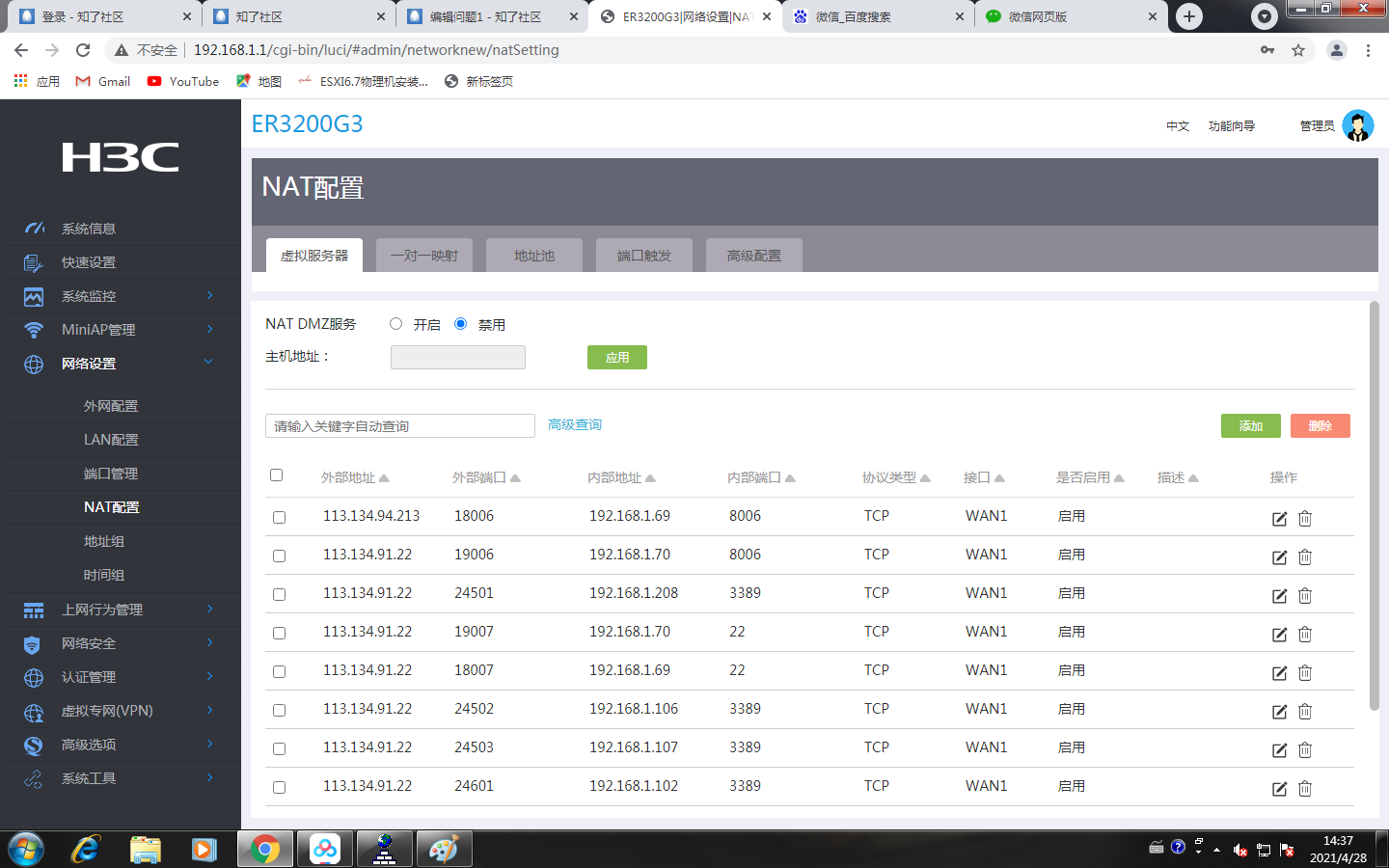Tick the checkbox for 113.134.94.213 row
The width and height of the screenshot is (1389, 868).
pyautogui.click(x=280, y=518)
